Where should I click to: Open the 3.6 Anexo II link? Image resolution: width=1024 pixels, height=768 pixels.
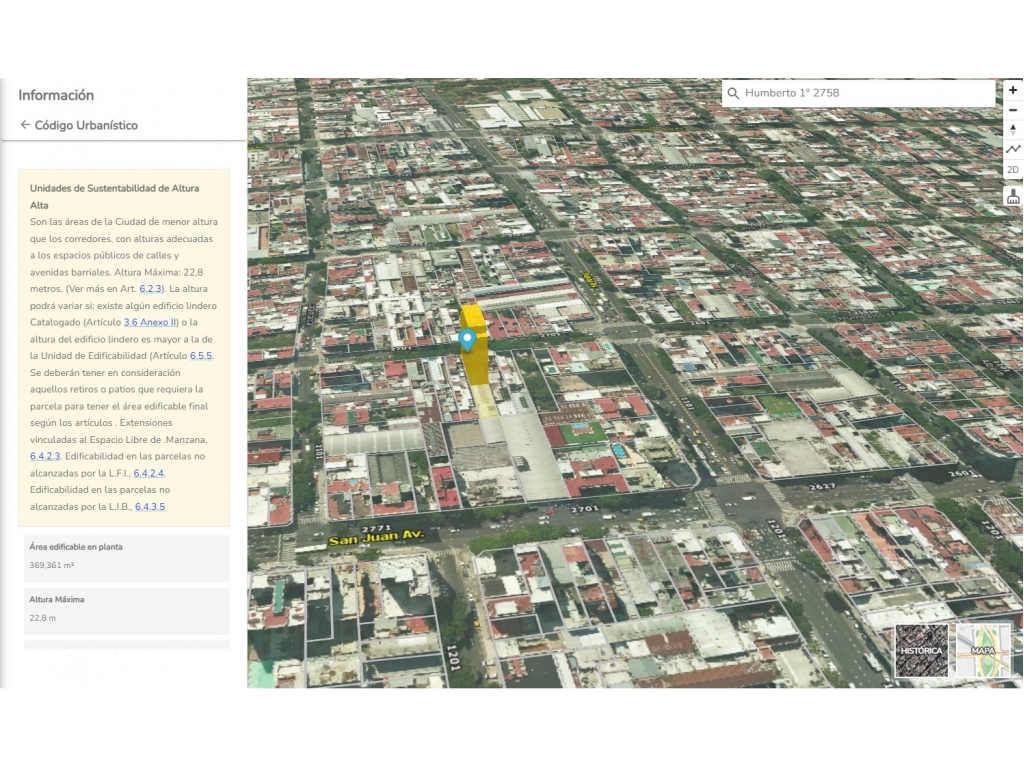coord(150,322)
